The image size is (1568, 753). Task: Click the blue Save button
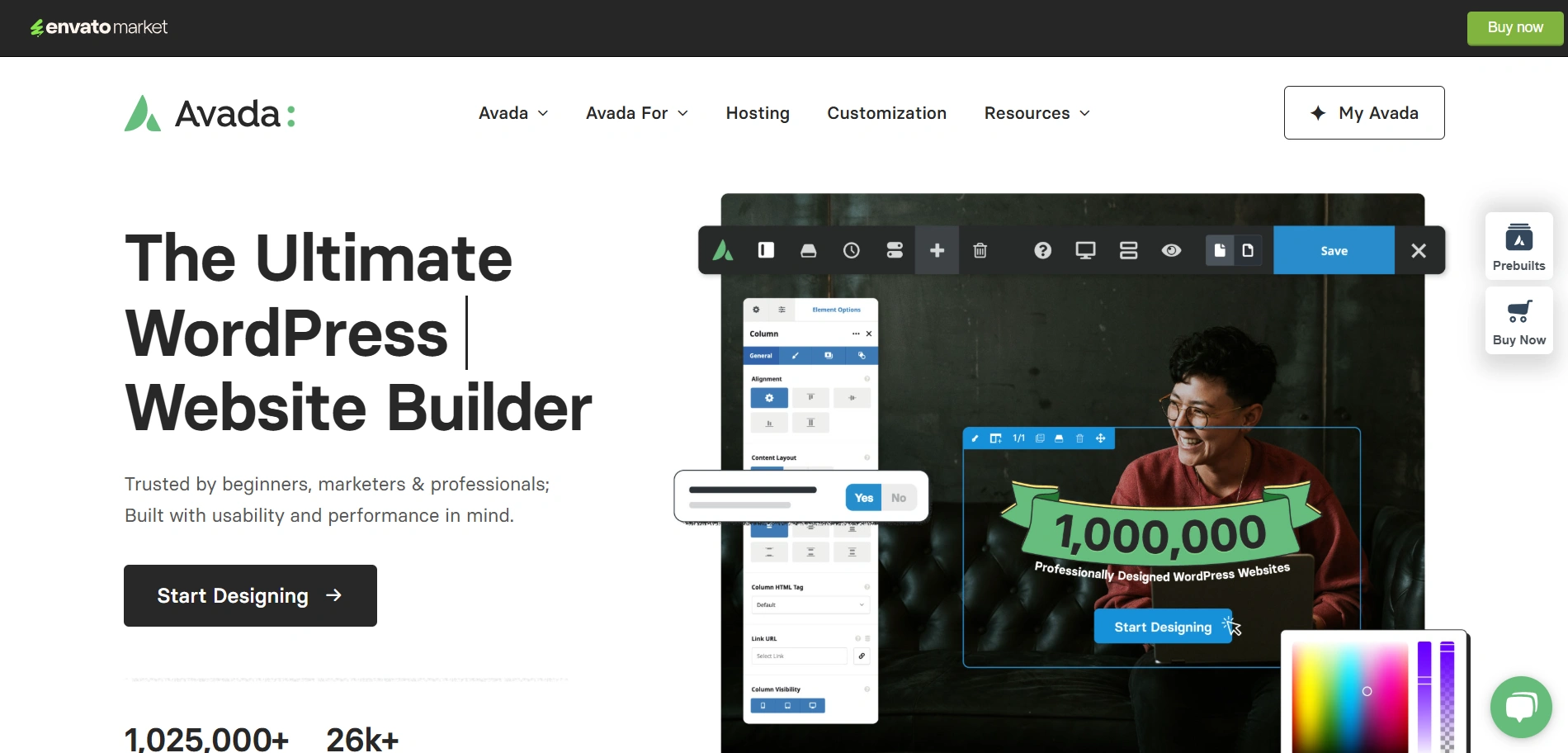tap(1334, 250)
